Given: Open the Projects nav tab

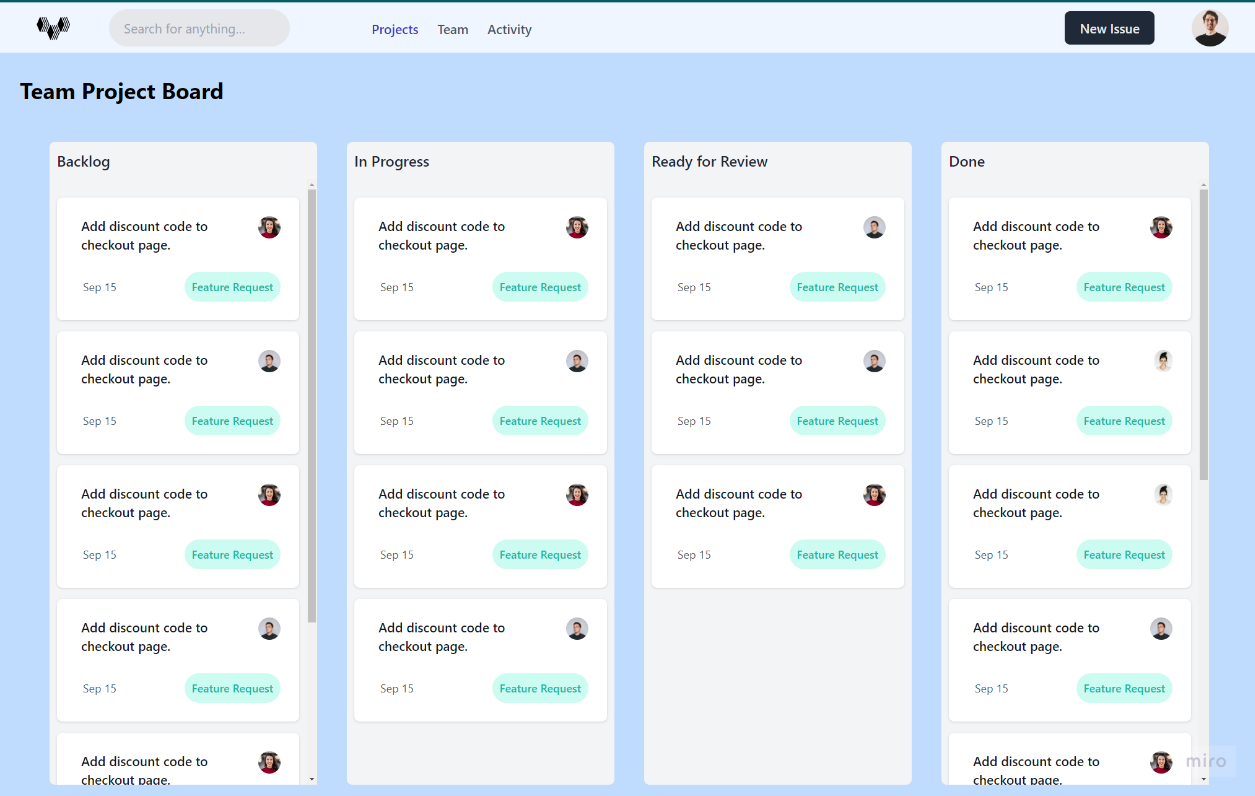Looking at the screenshot, I should (395, 29).
